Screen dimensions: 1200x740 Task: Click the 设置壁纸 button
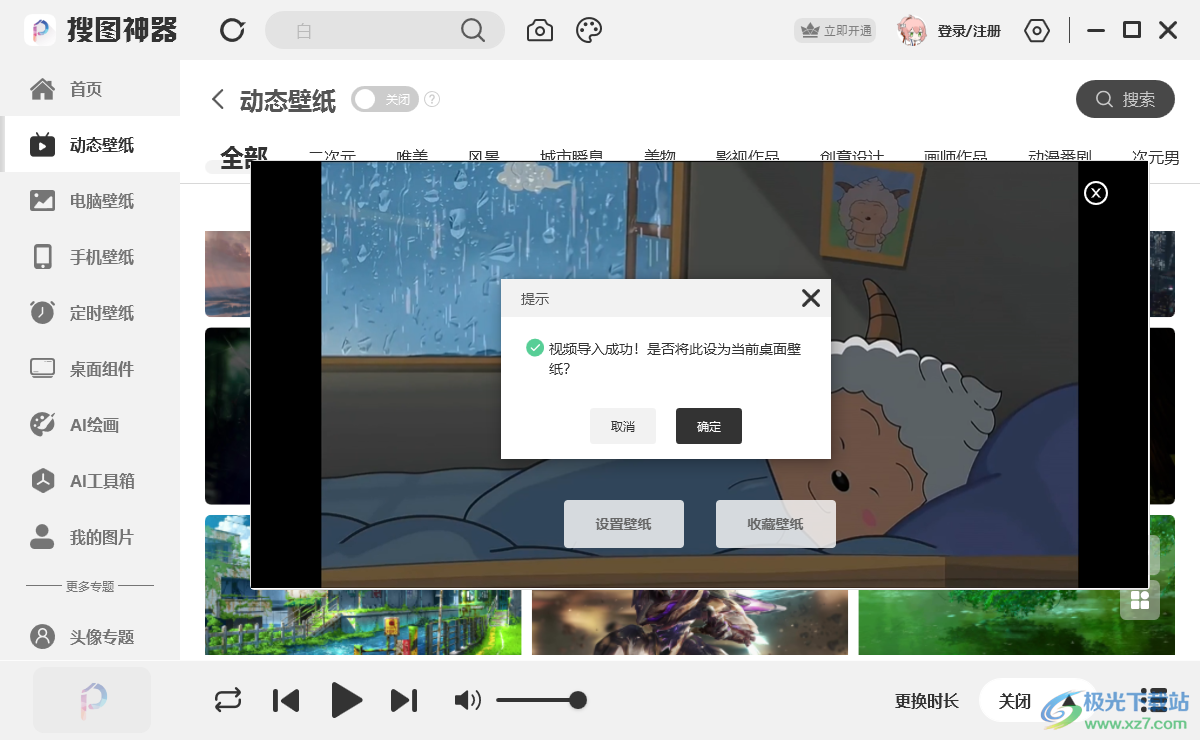[624, 524]
